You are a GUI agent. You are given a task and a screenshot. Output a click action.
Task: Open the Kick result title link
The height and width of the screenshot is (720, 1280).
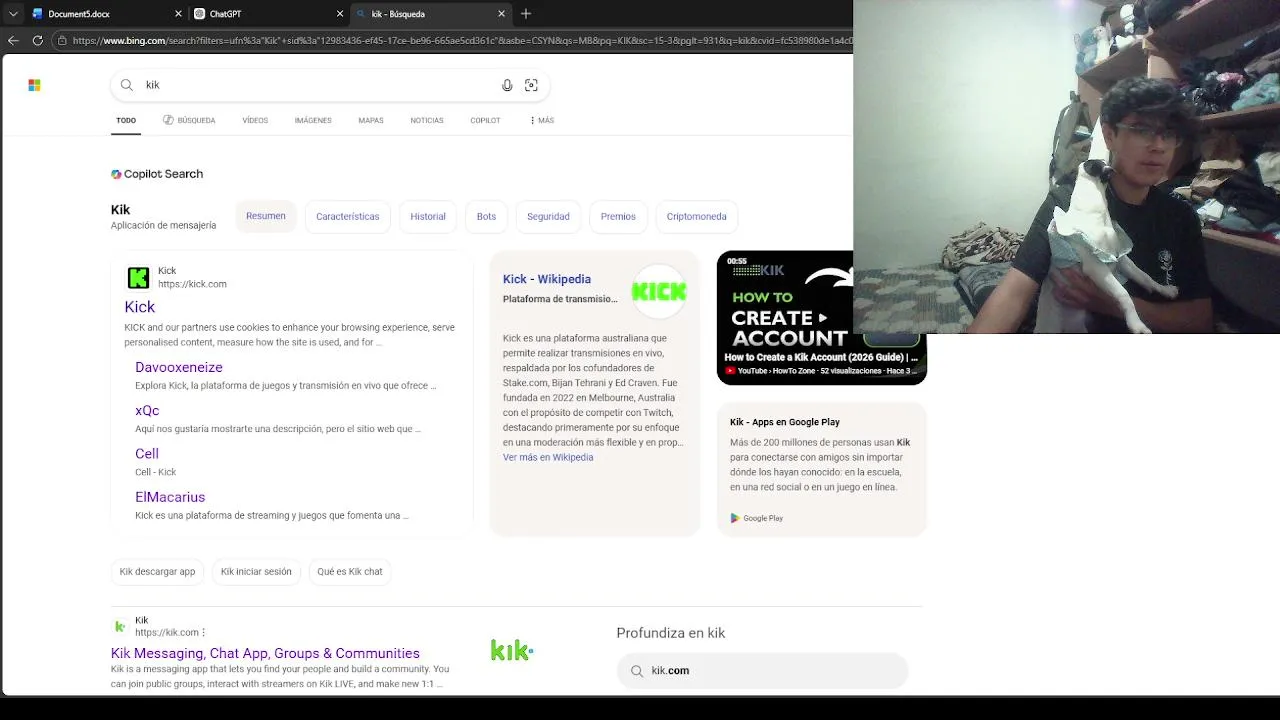[140, 307]
